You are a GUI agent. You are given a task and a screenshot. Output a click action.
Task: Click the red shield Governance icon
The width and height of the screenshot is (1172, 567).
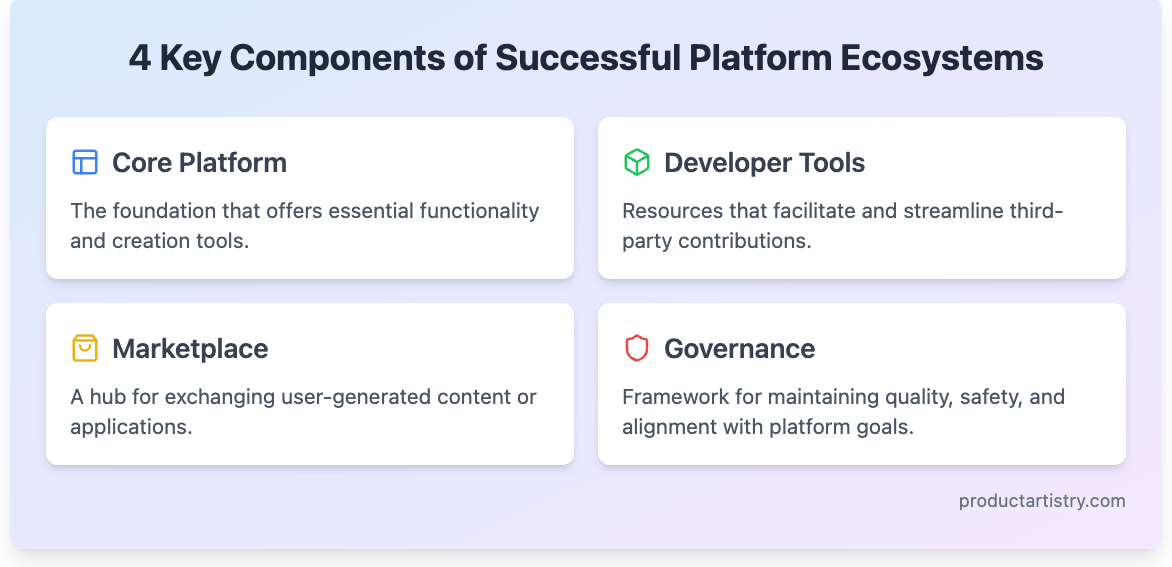pyautogui.click(x=637, y=348)
